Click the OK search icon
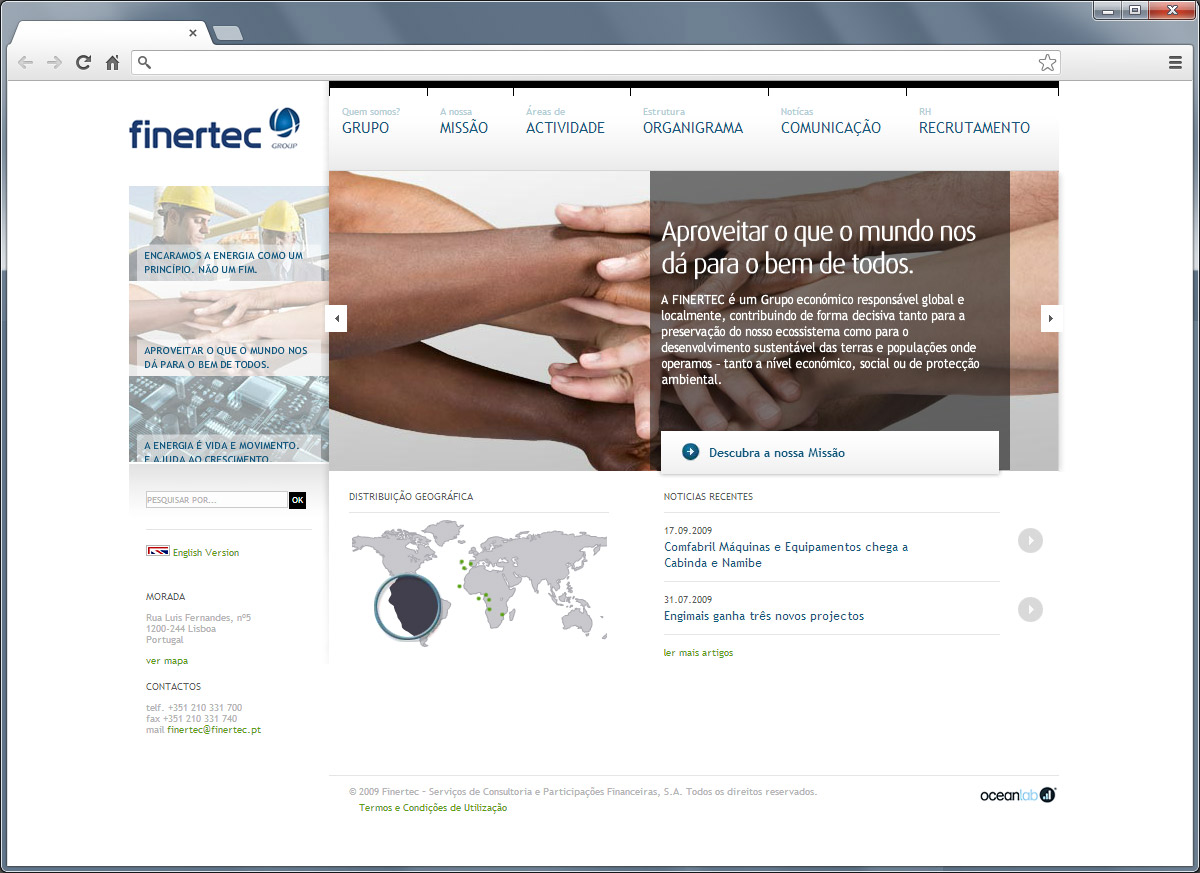 [297, 500]
